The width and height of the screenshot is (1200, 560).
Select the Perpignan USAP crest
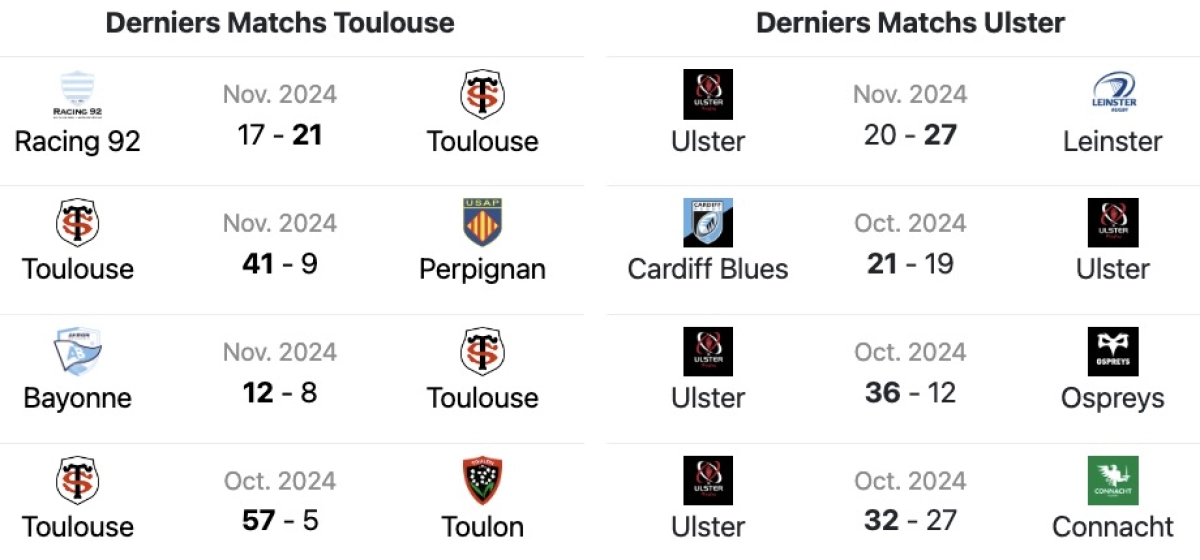click(483, 223)
